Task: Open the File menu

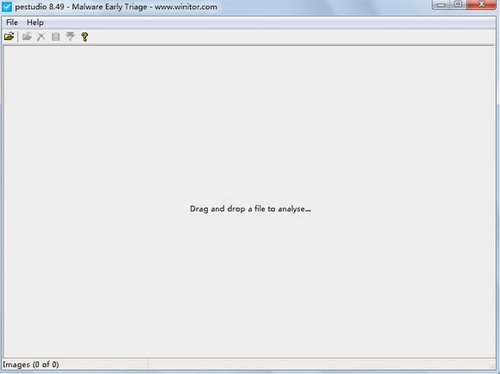Action: (12, 22)
